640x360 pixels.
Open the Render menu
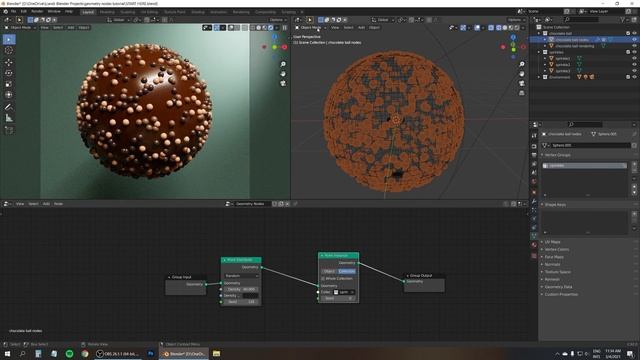point(37,11)
